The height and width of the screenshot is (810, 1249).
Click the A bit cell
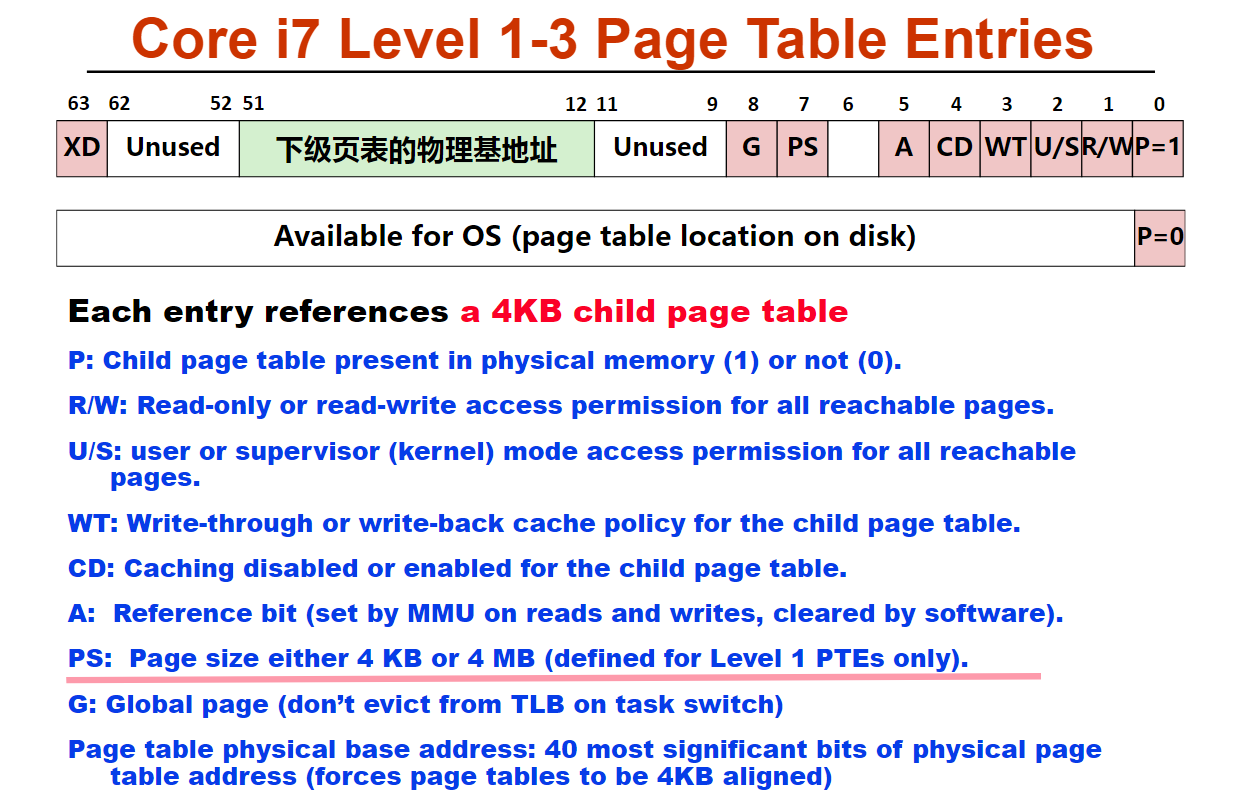pyautogui.click(x=904, y=148)
